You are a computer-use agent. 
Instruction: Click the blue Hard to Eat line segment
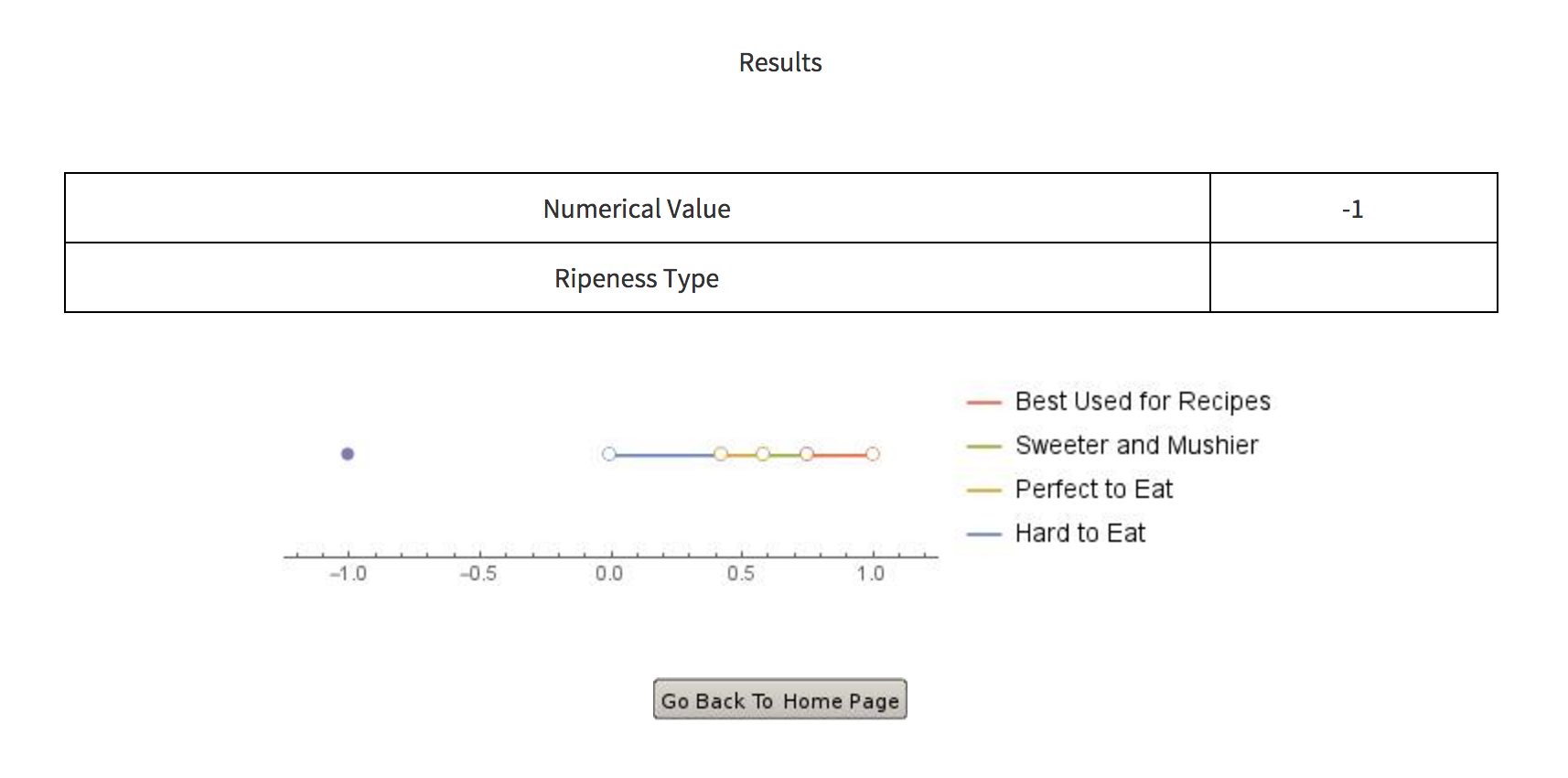(665, 454)
